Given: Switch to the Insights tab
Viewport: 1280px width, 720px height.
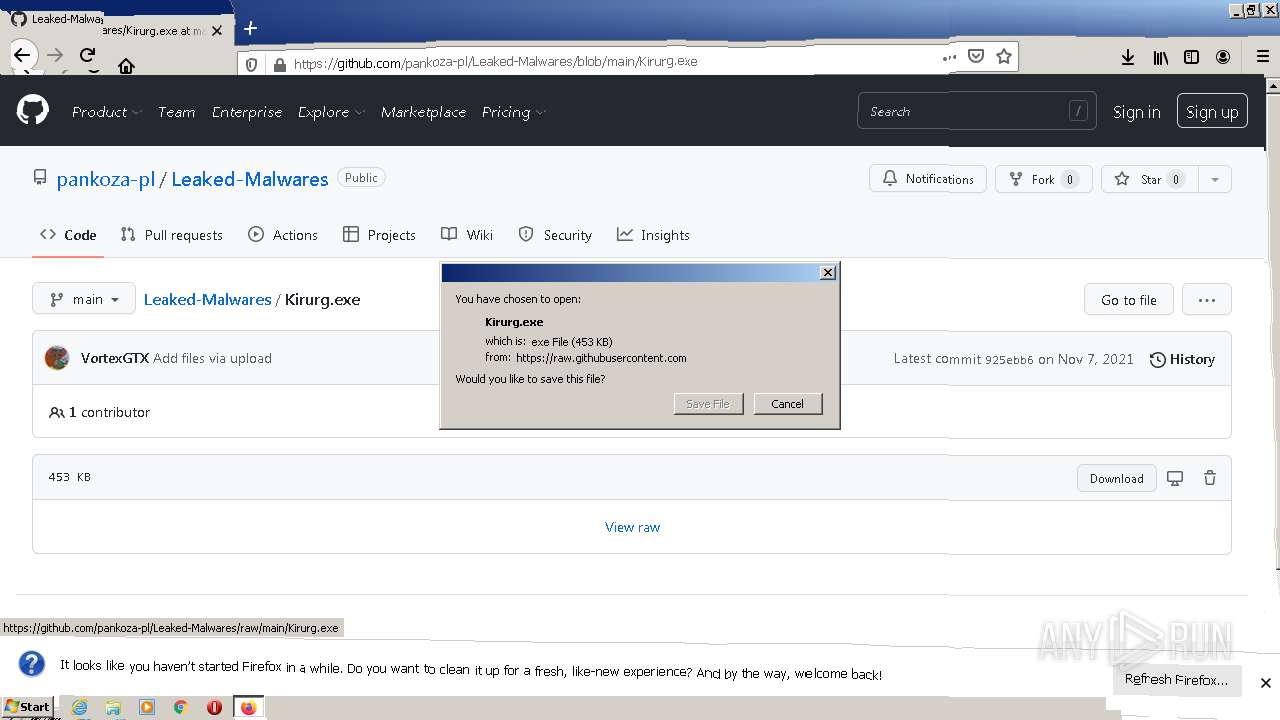Looking at the screenshot, I should pyautogui.click(x=653, y=235).
